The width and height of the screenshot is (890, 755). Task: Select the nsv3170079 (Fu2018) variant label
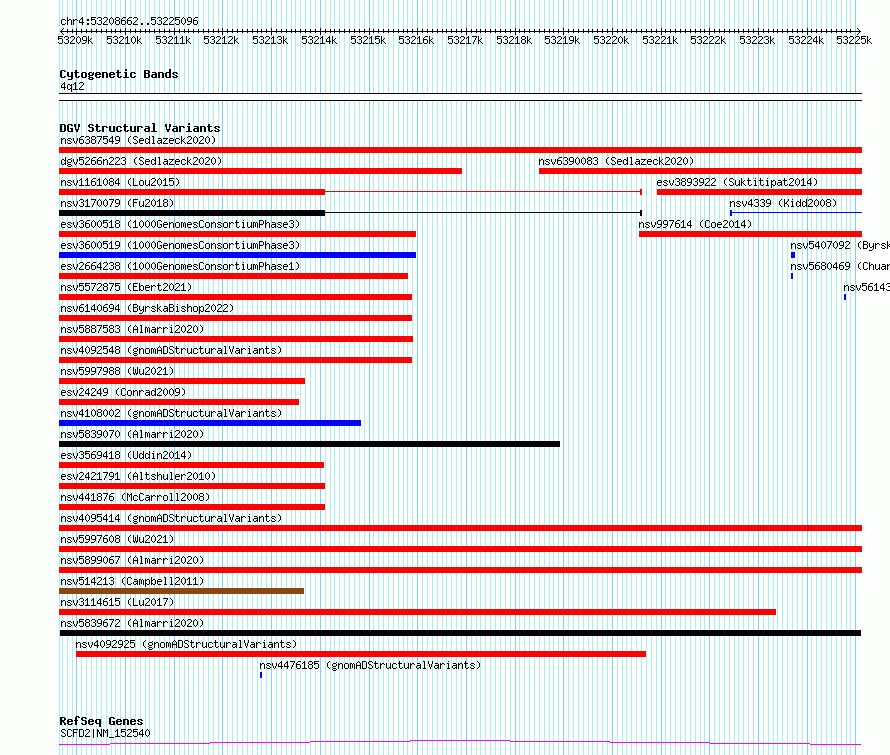click(117, 203)
